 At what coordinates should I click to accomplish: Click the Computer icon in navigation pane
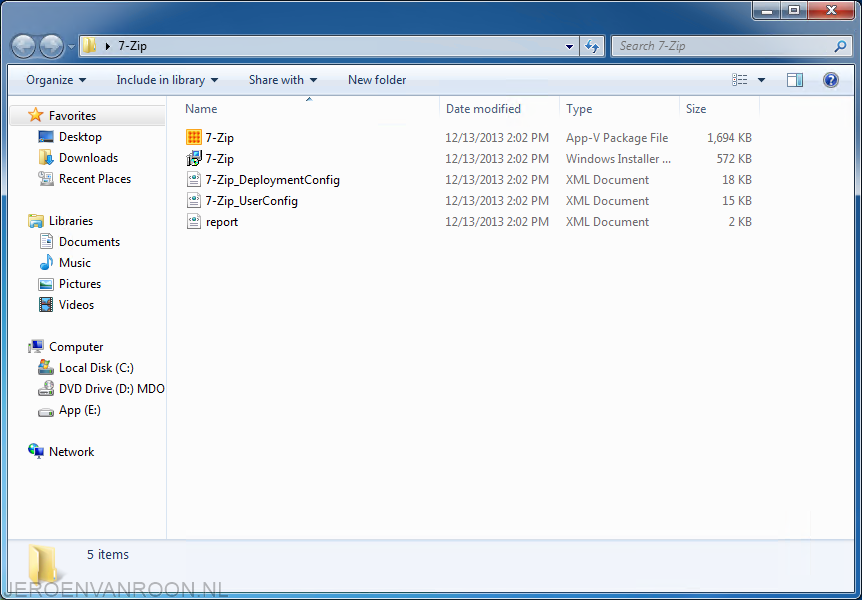36,346
